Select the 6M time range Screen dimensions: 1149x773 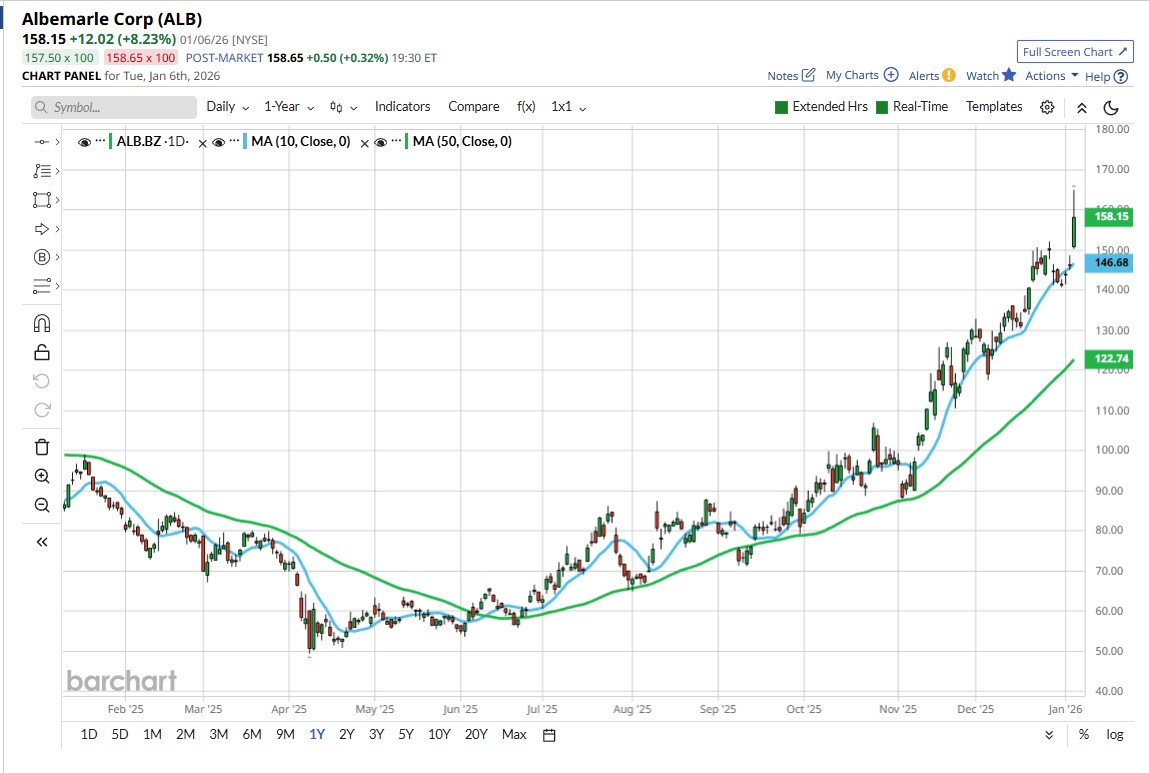252,735
